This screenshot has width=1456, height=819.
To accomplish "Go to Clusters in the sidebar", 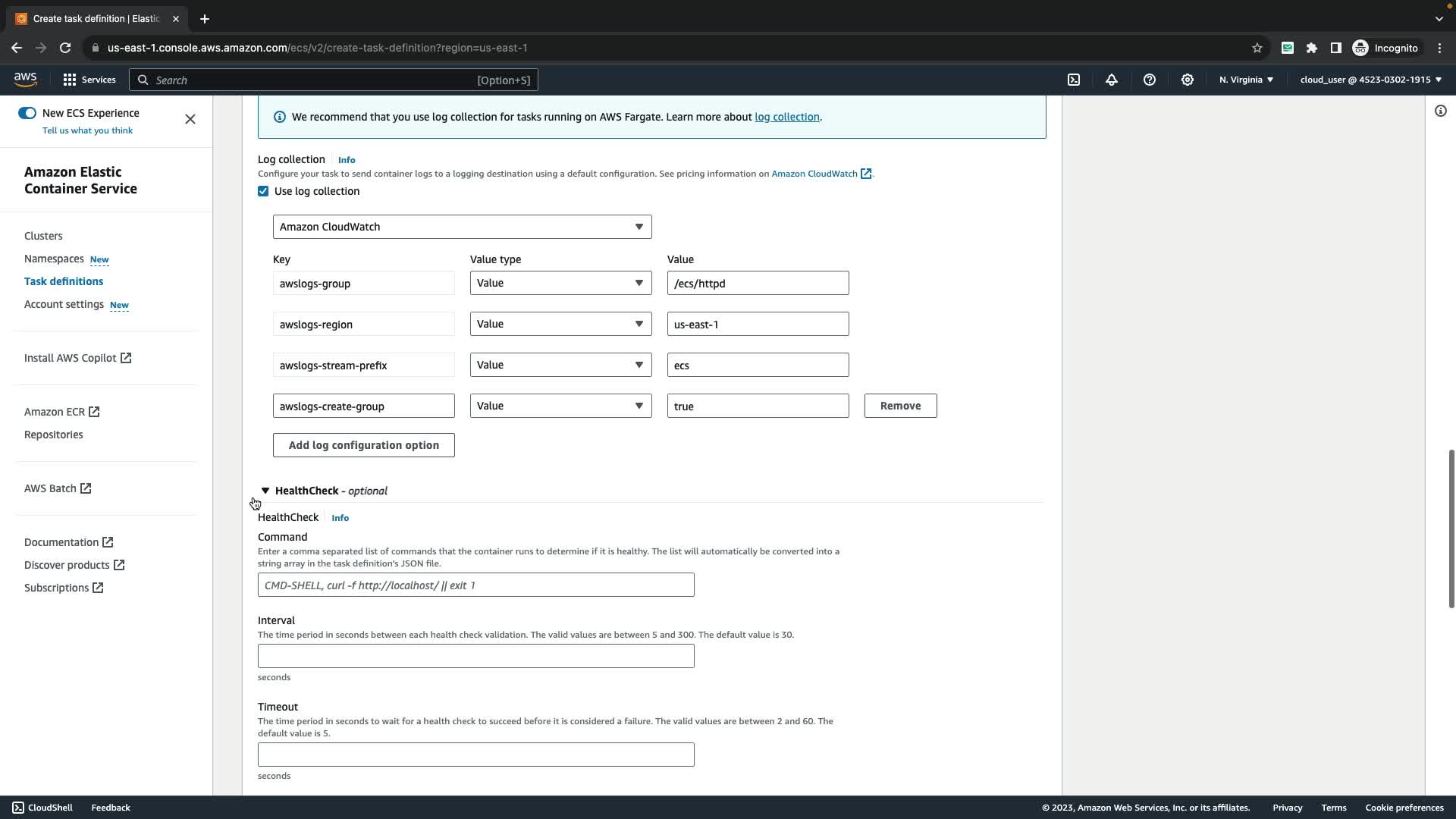I will coord(43,236).
